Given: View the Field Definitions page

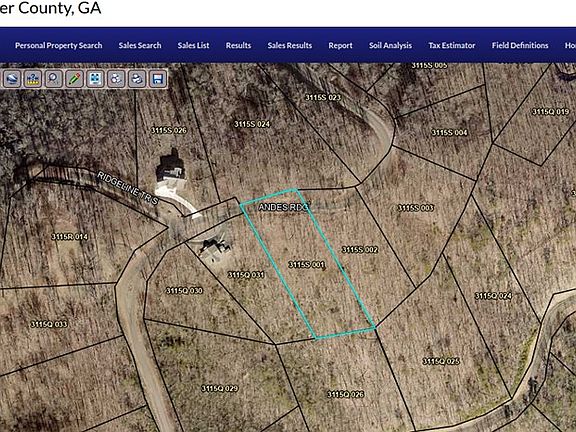Looking at the screenshot, I should (x=520, y=46).
